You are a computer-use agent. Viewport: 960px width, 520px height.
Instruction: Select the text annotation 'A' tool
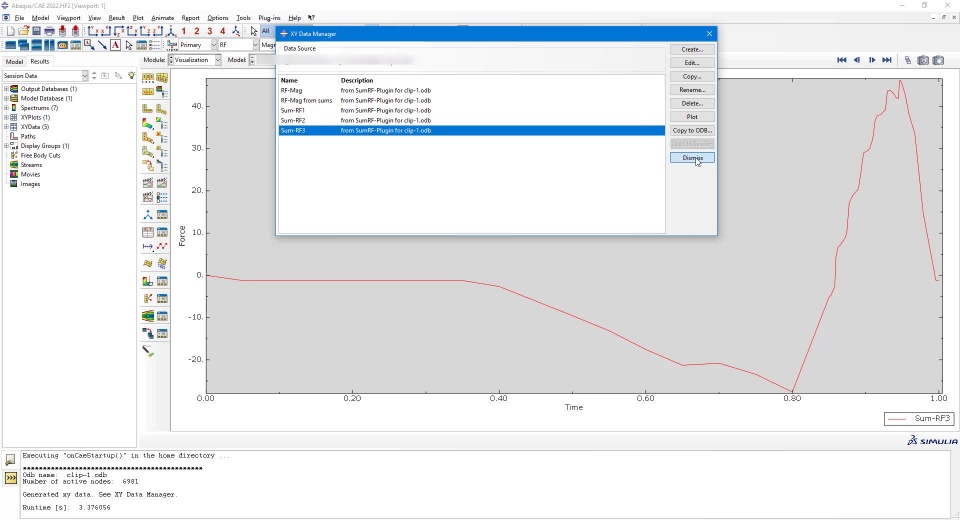coord(115,45)
